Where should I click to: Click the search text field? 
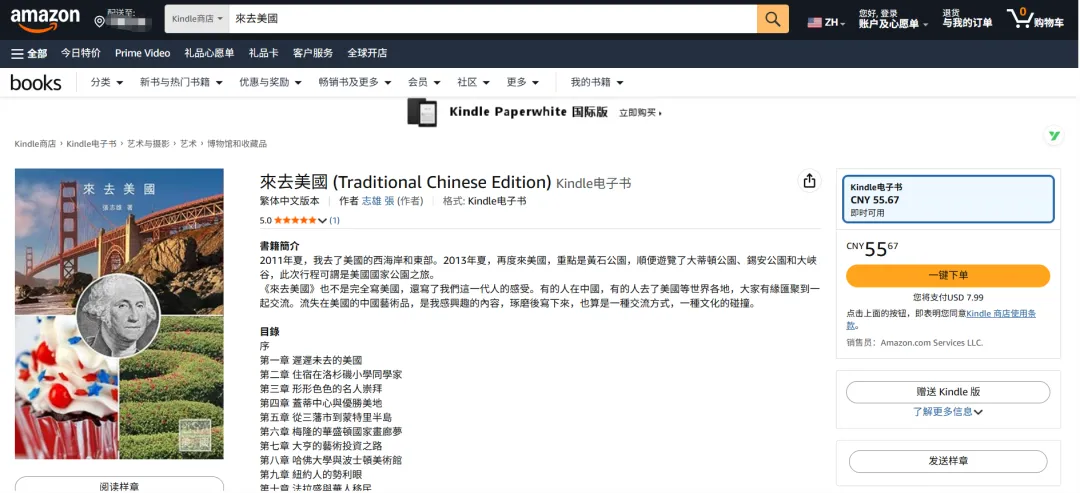pyautogui.click(x=492, y=19)
